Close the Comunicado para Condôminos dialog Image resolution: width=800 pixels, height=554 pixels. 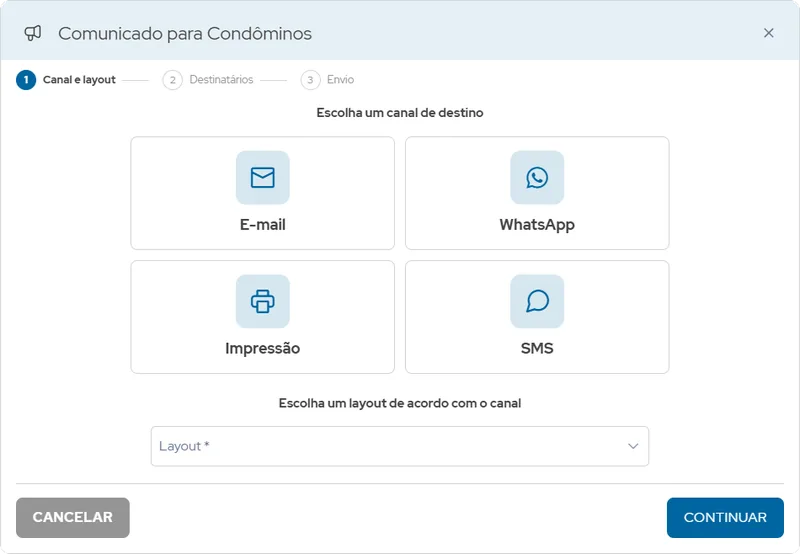(x=768, y=33)
